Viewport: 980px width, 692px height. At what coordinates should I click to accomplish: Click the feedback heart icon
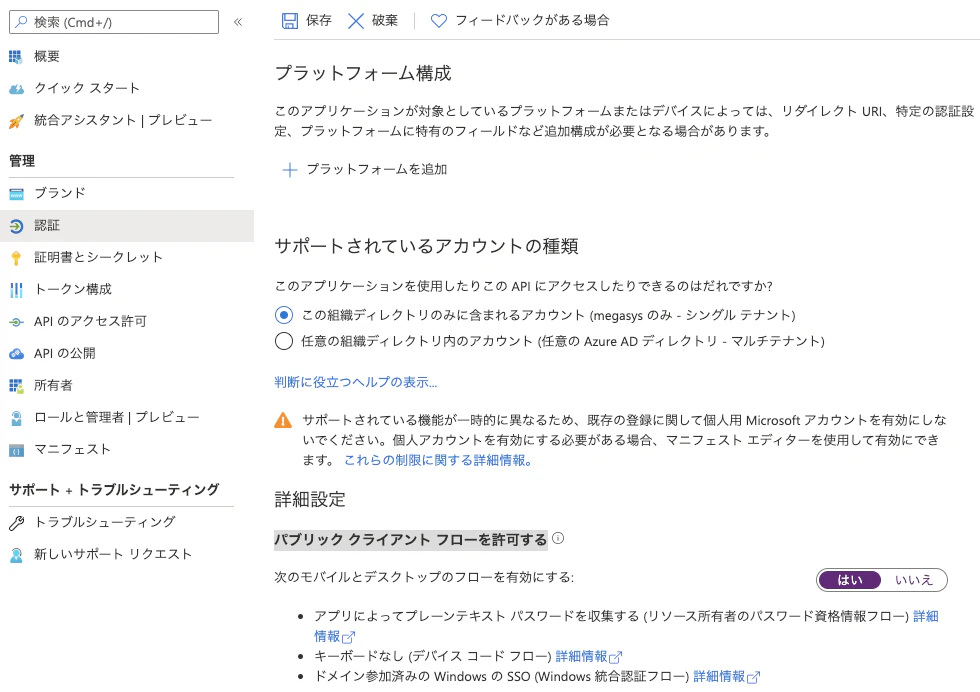coord(439,21)
